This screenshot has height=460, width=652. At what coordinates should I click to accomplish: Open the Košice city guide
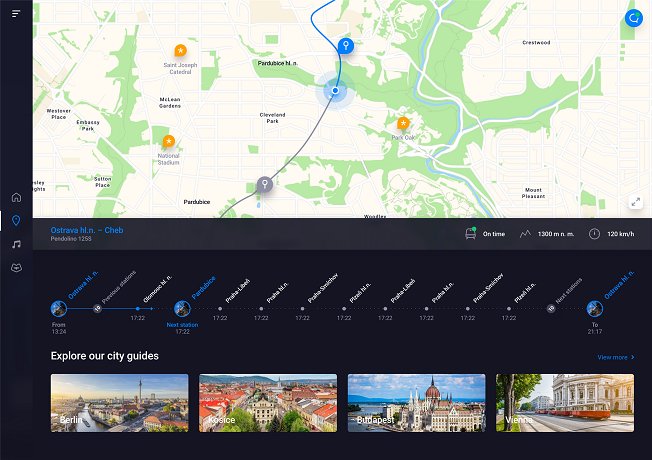coord(268,403)
